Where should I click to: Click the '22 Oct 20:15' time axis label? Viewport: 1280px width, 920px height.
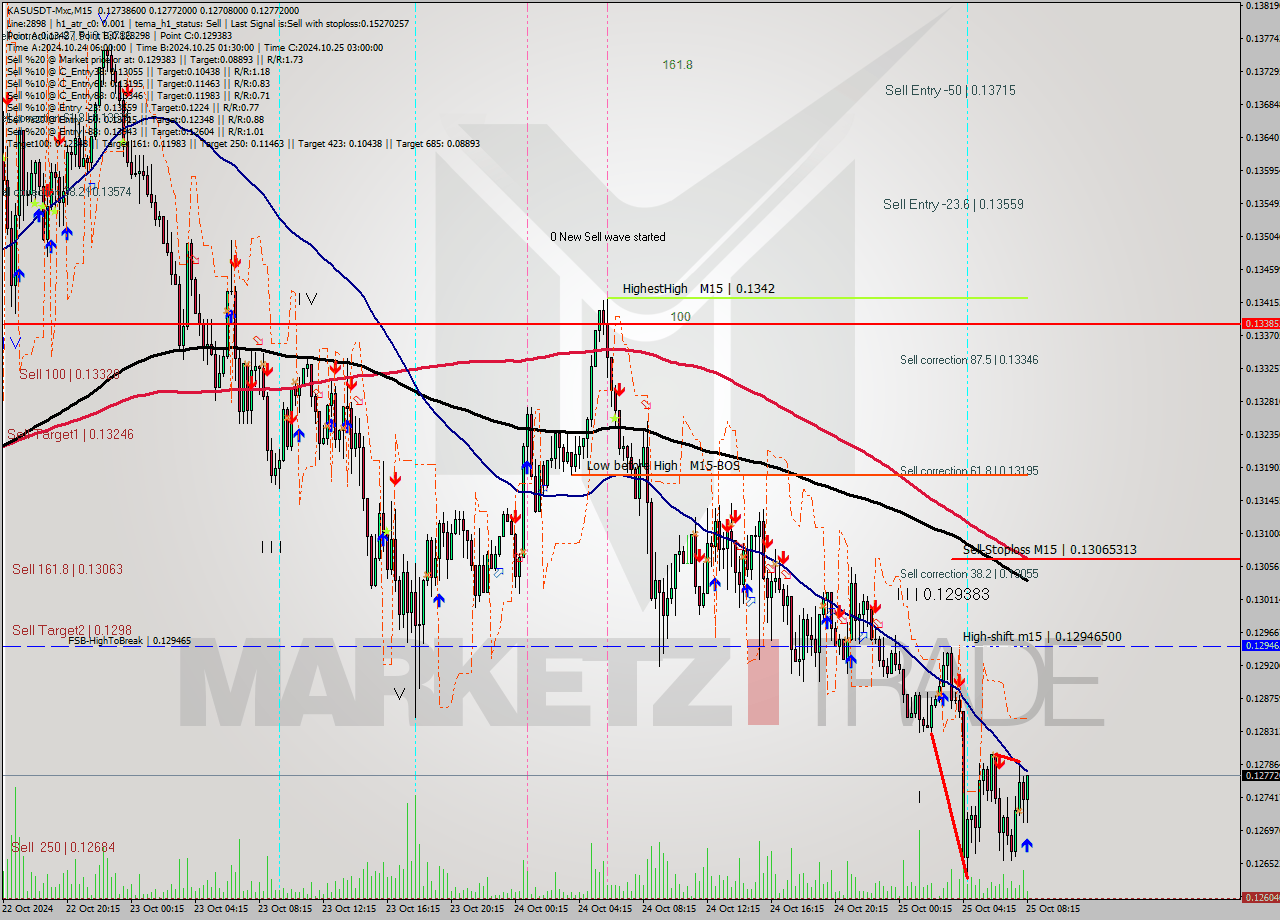[x=94, y=910]
